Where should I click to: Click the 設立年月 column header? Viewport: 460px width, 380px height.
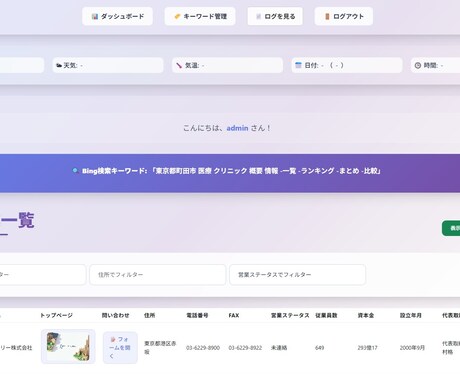point(411,315)
